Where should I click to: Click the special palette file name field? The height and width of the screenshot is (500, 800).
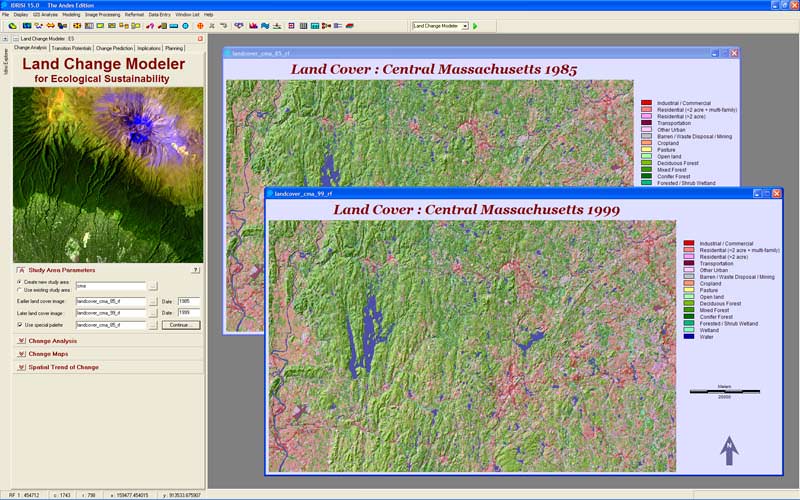(111, 325)
